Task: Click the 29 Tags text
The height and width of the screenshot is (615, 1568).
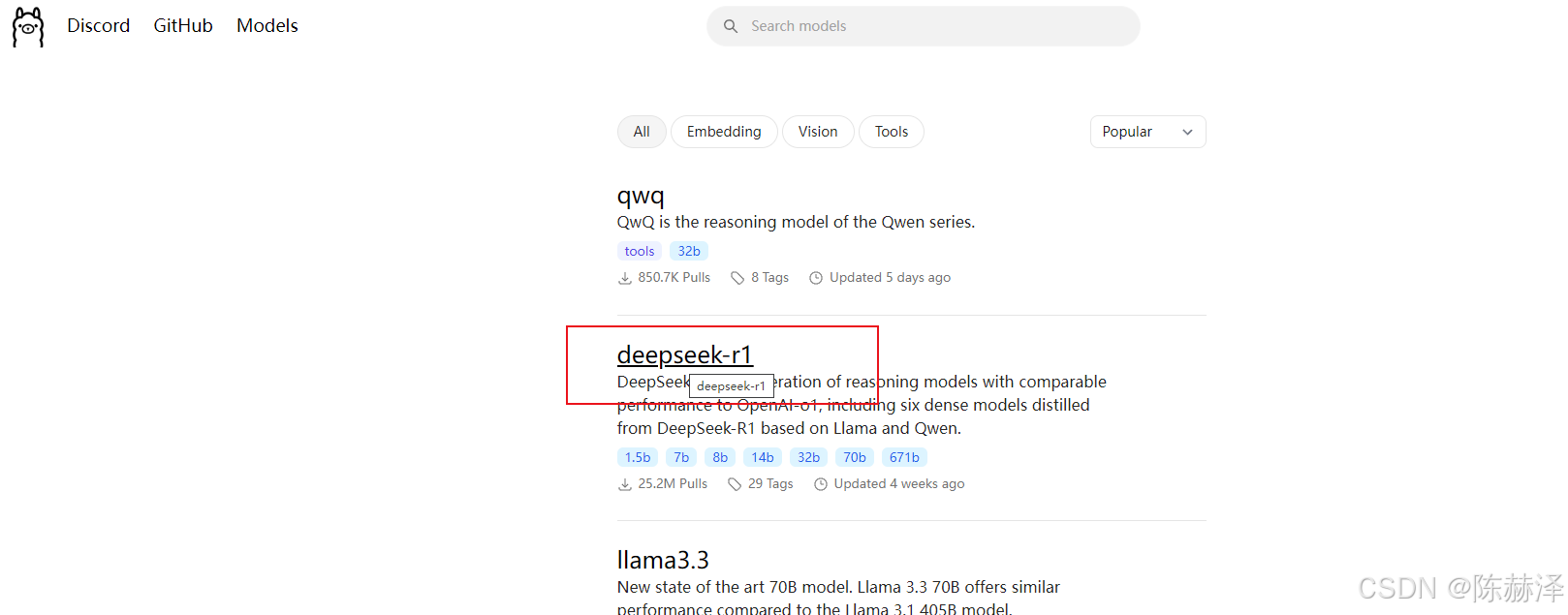Action: pos(770,484)
